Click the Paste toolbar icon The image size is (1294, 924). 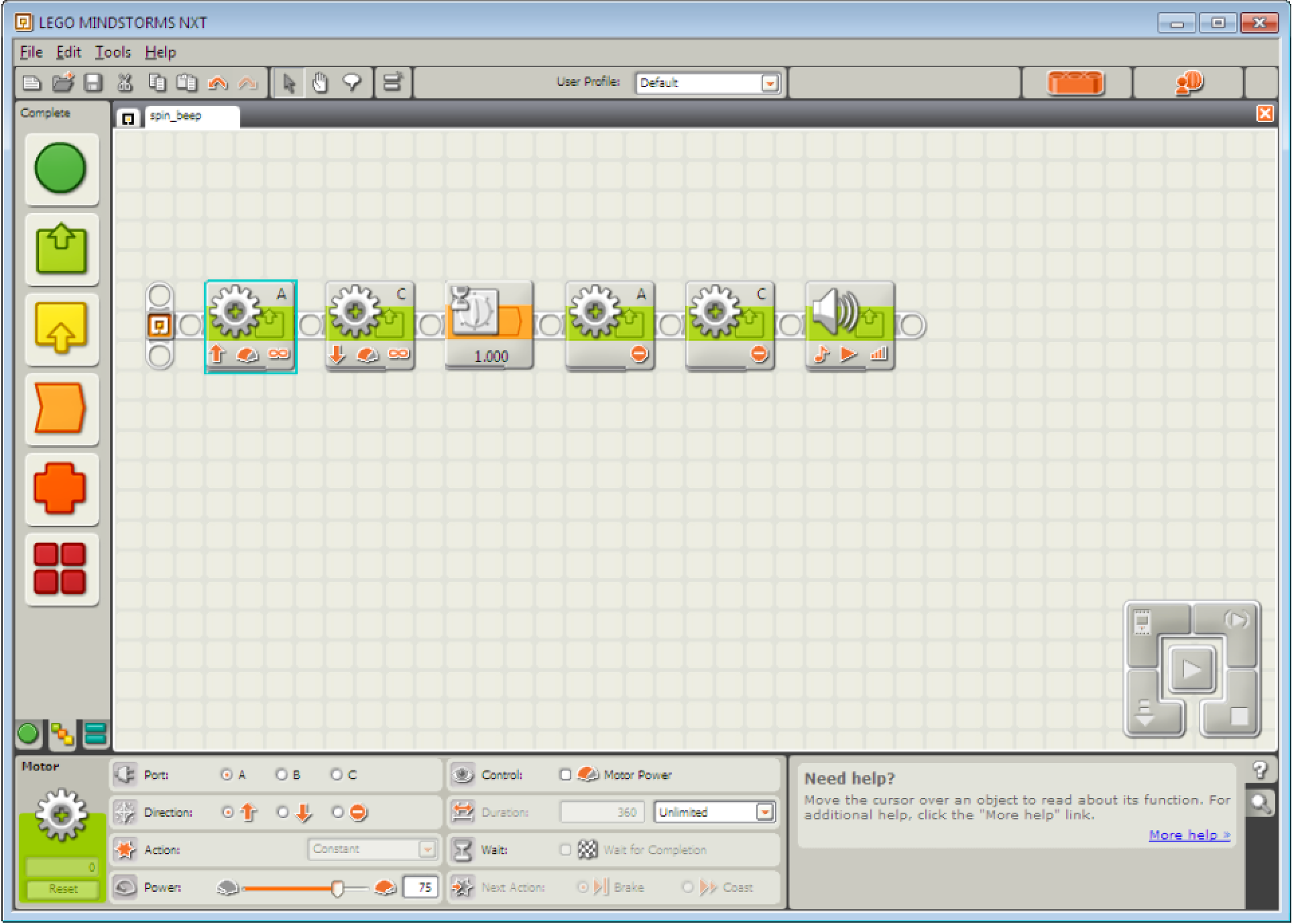[x=187, y=83]
